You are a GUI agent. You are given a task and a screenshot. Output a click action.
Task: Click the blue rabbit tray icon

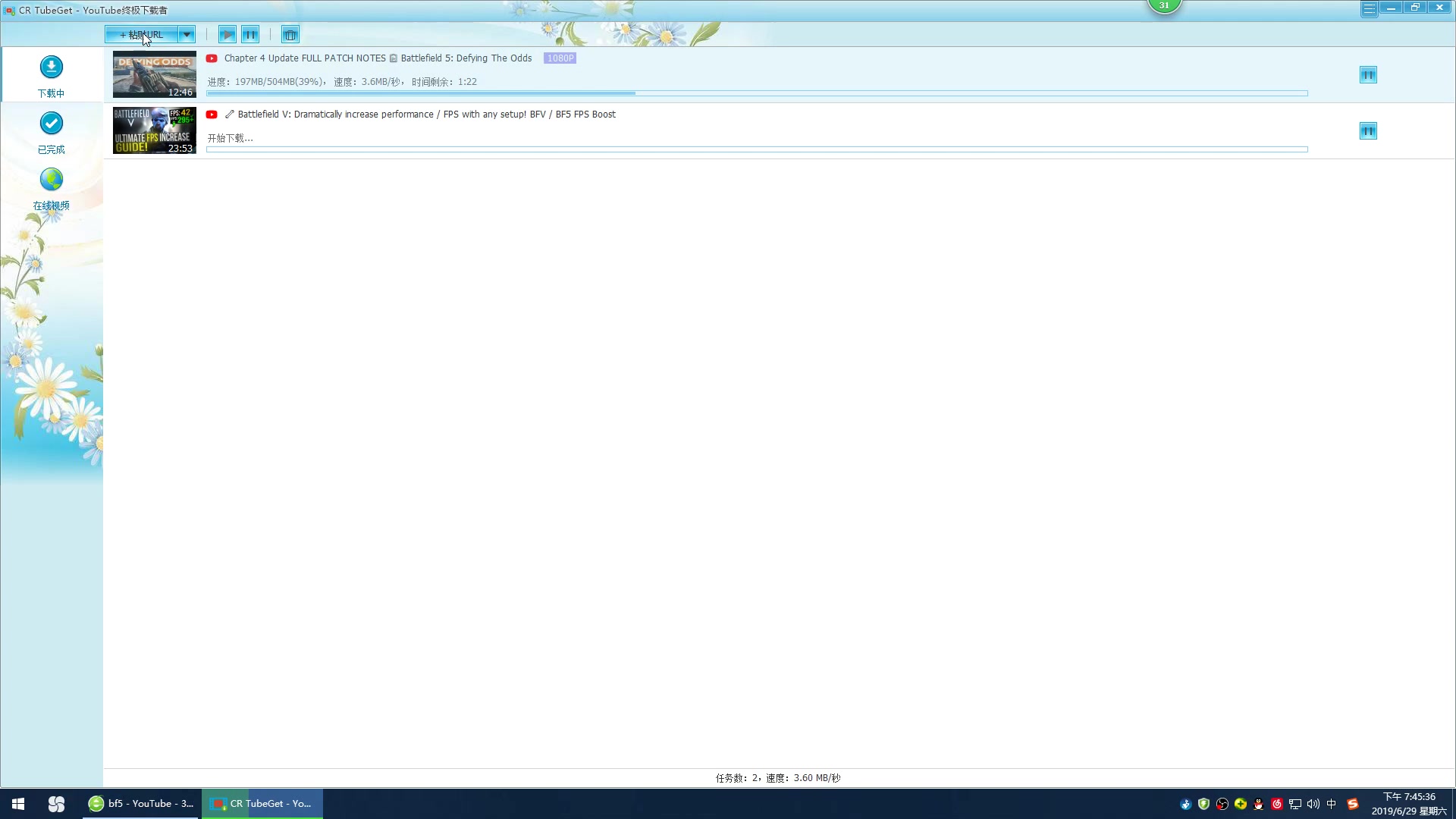pyautogui.click(x=1186, y=804)
